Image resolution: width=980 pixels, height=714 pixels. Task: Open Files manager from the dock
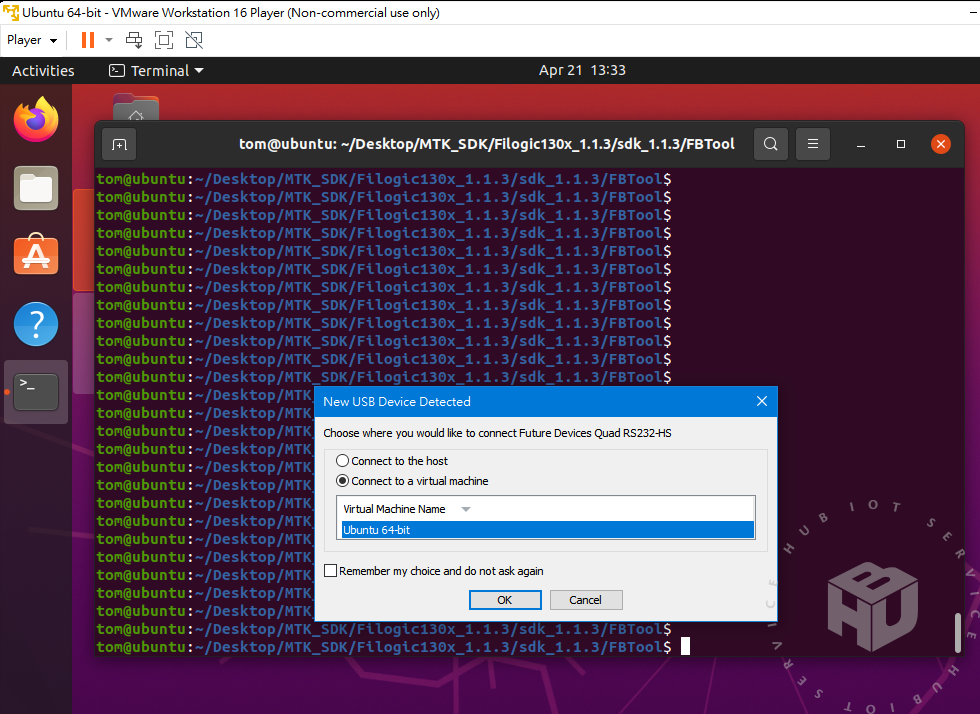[x=36, y=188]
